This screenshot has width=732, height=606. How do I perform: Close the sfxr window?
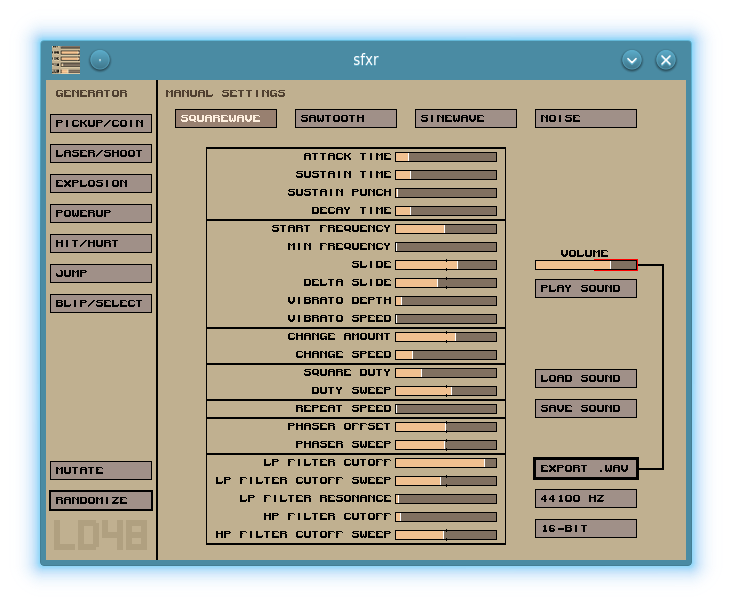[666, 60]
